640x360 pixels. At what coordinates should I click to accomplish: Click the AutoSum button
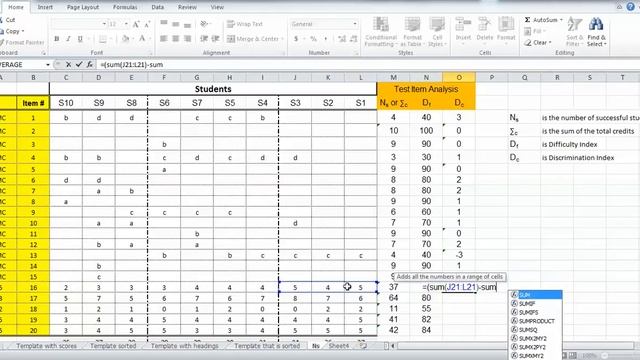tap(541, 20)
